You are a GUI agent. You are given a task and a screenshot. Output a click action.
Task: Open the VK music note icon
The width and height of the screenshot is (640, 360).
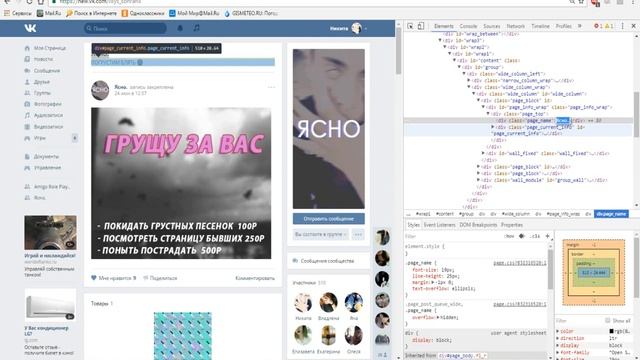point(197,28)
